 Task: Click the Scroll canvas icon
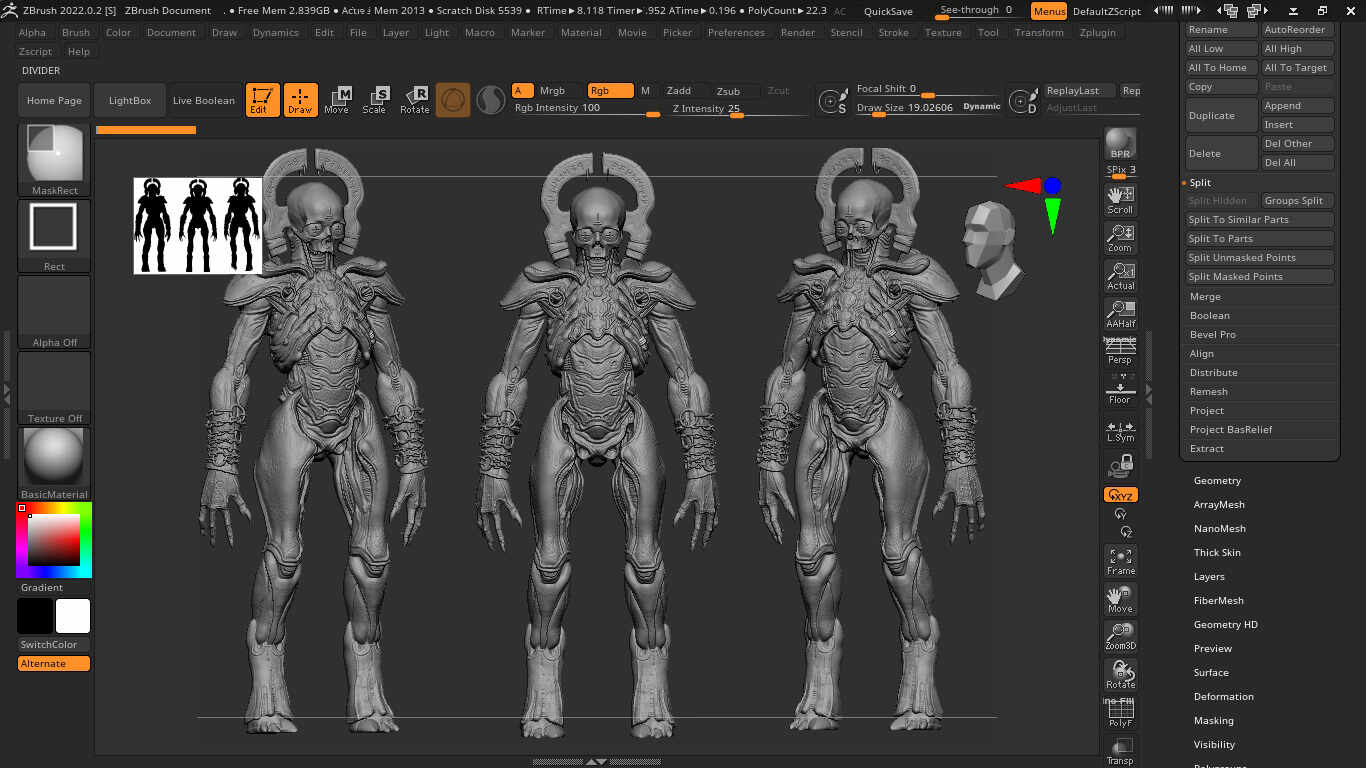tap(1120, 199)
